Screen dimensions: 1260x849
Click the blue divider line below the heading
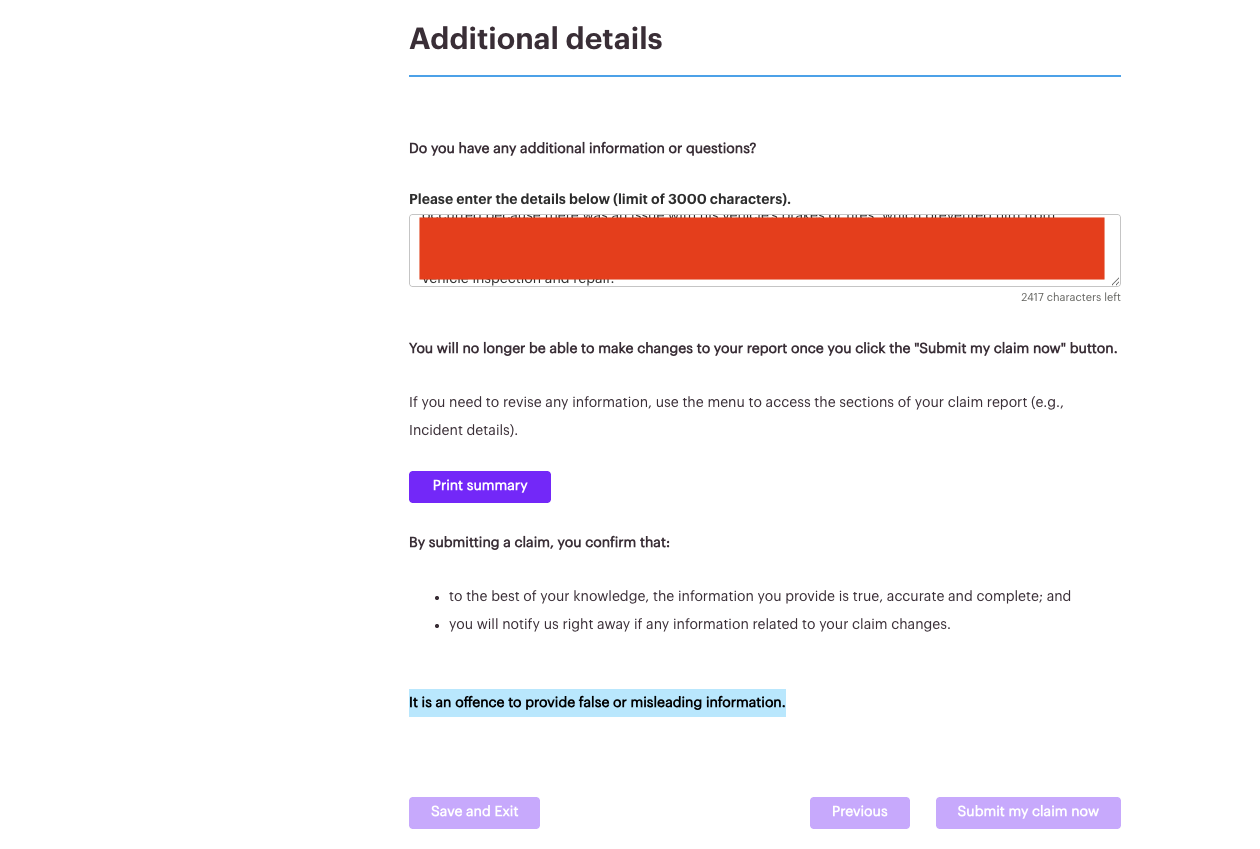[x=764, y=76]
